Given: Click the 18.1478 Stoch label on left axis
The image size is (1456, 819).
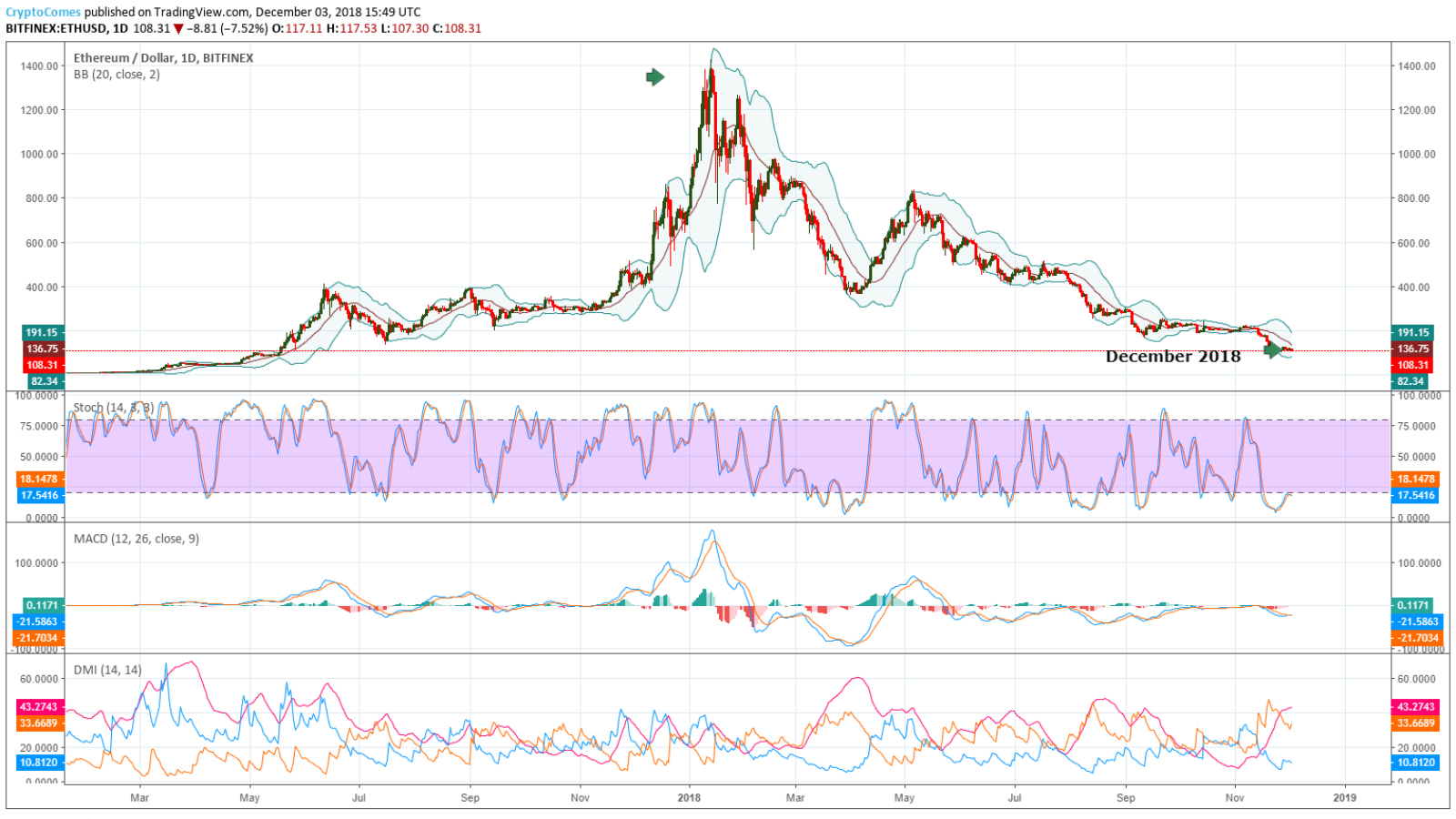Looking at the screenshot, I should point(39,479).
